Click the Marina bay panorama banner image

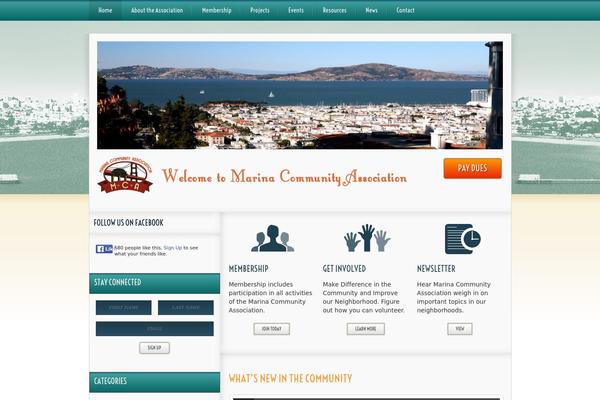[x=300, y=95]
